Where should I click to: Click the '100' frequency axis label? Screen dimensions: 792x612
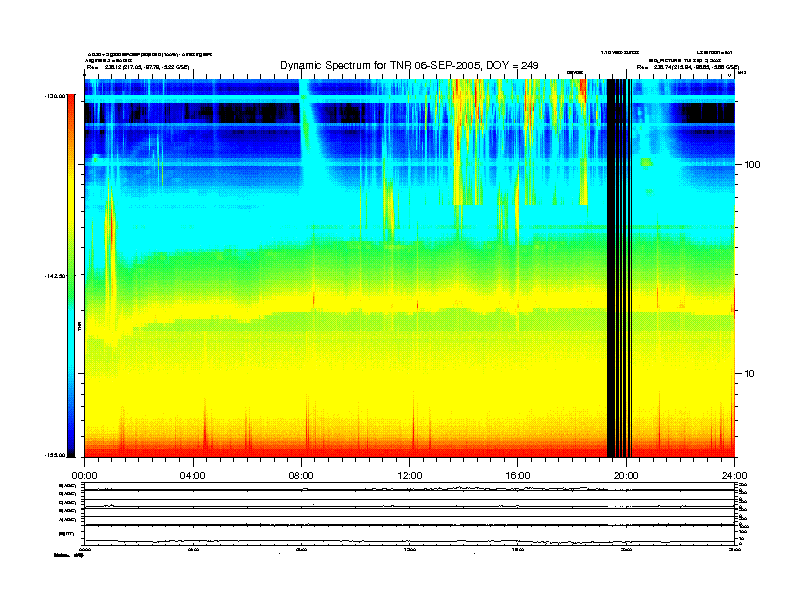click(x=752, y=165)
